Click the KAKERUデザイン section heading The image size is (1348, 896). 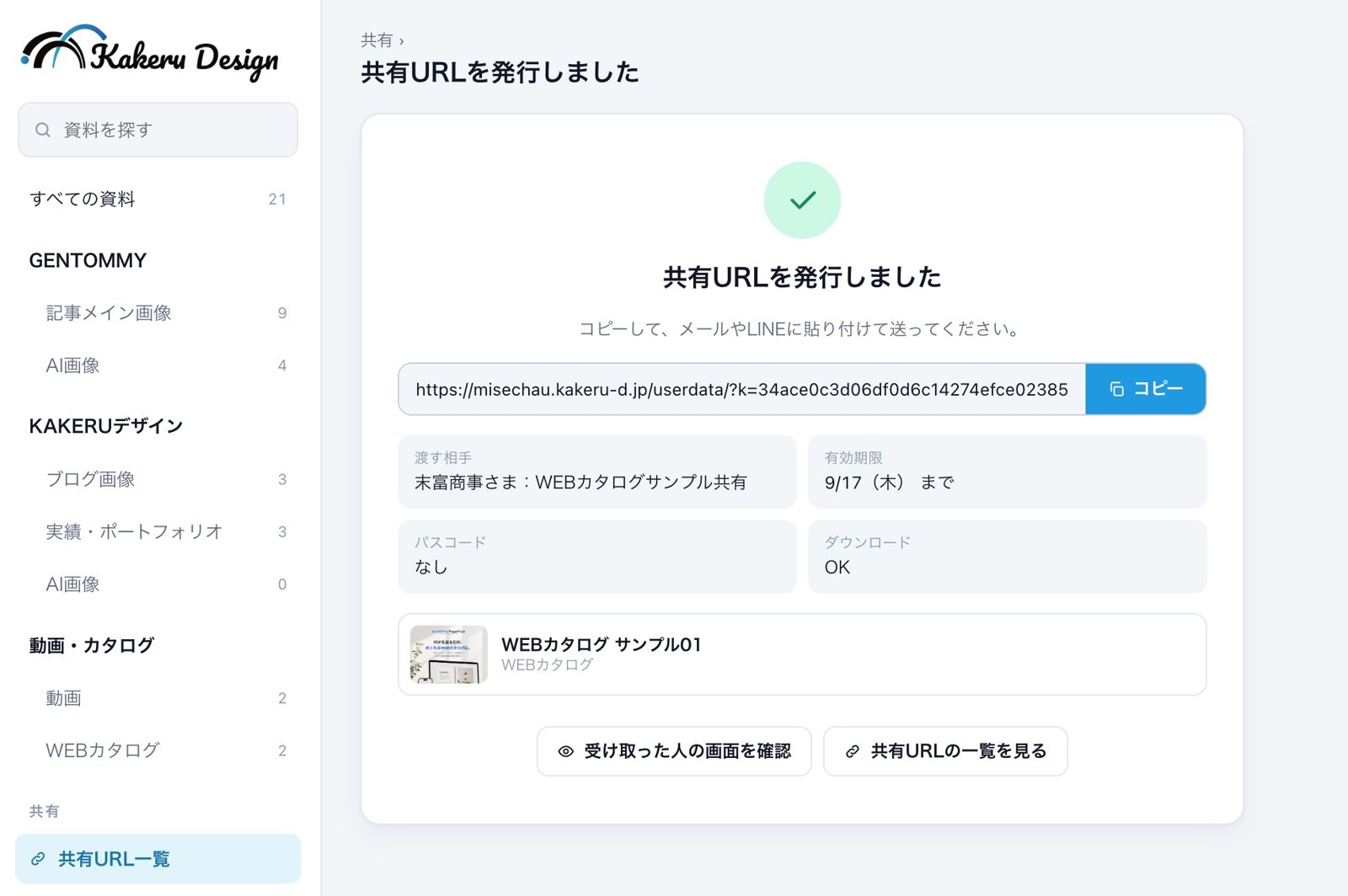[x=106, y=426]
